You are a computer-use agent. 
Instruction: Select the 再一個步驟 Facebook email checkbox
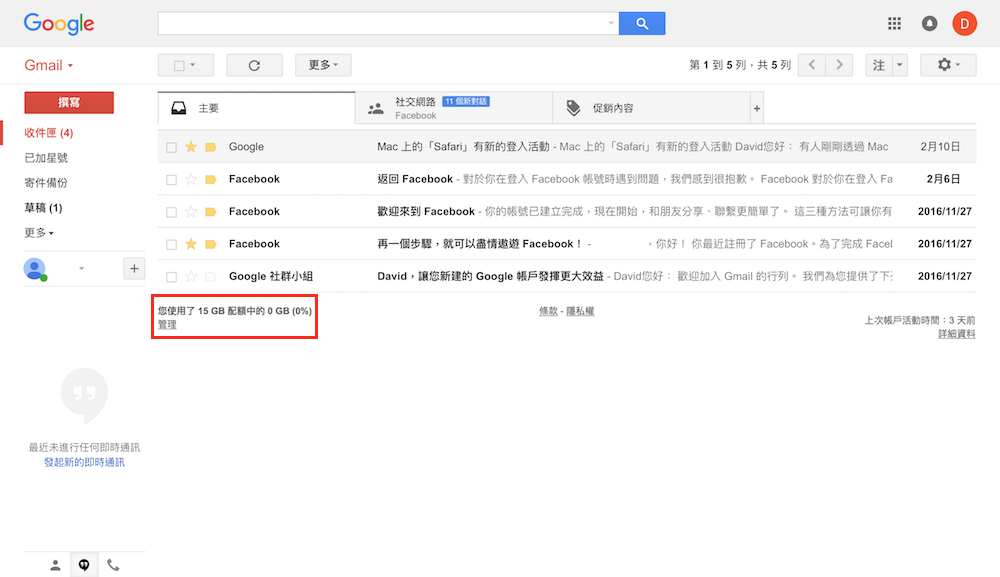click(171, 245)
